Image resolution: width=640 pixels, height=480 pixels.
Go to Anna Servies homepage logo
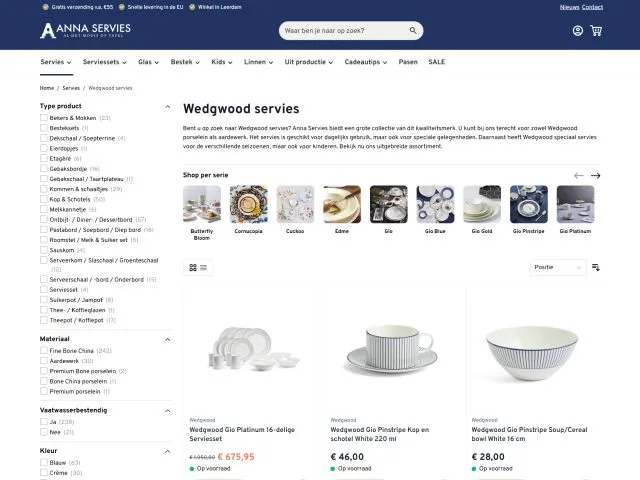coord(86,31)
